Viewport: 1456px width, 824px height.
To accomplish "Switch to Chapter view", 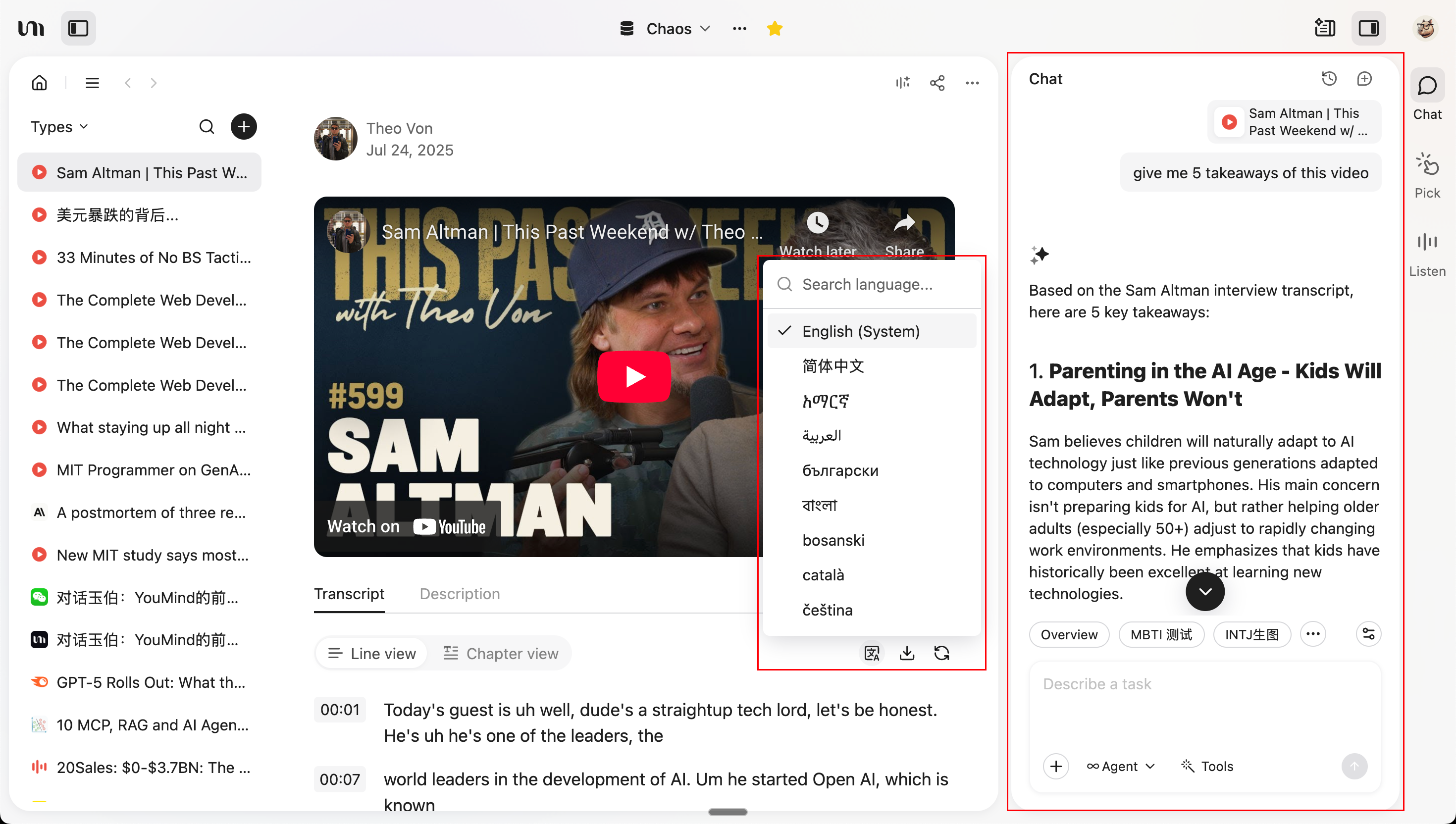I will tap(501, 653).
